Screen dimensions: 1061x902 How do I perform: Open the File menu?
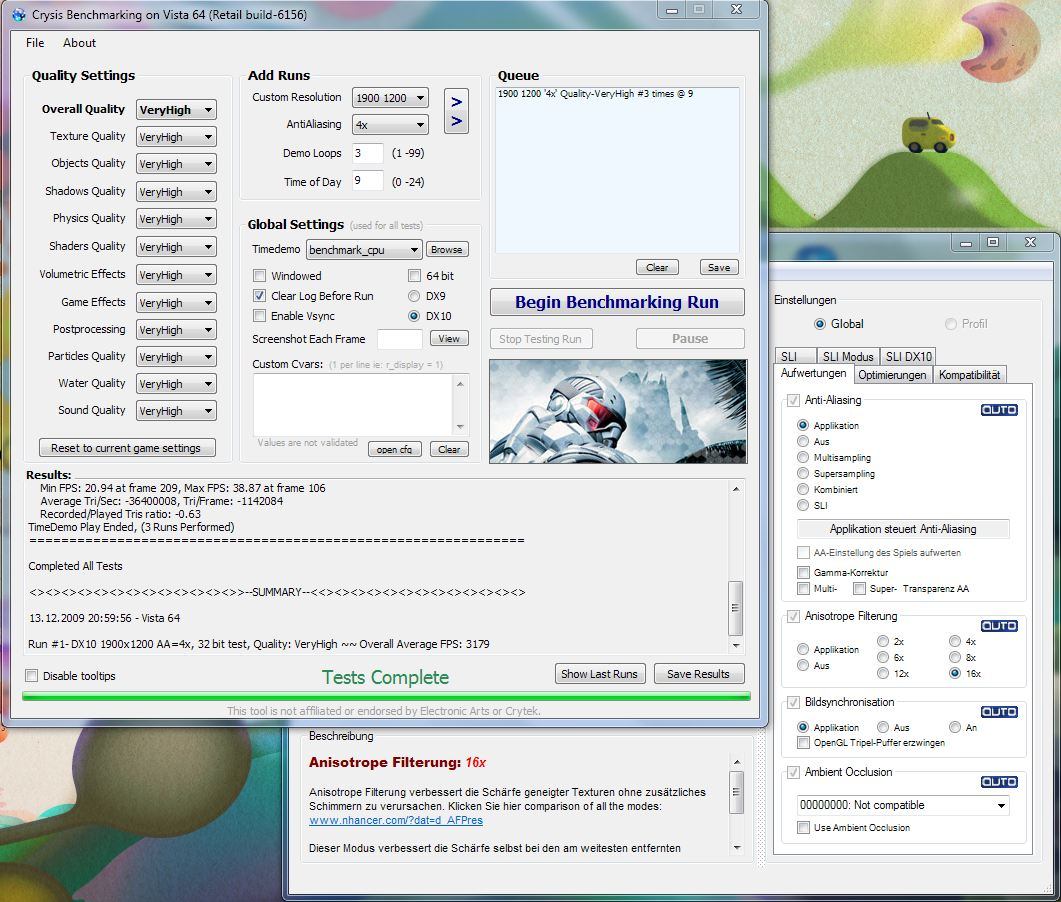[35, 43]
